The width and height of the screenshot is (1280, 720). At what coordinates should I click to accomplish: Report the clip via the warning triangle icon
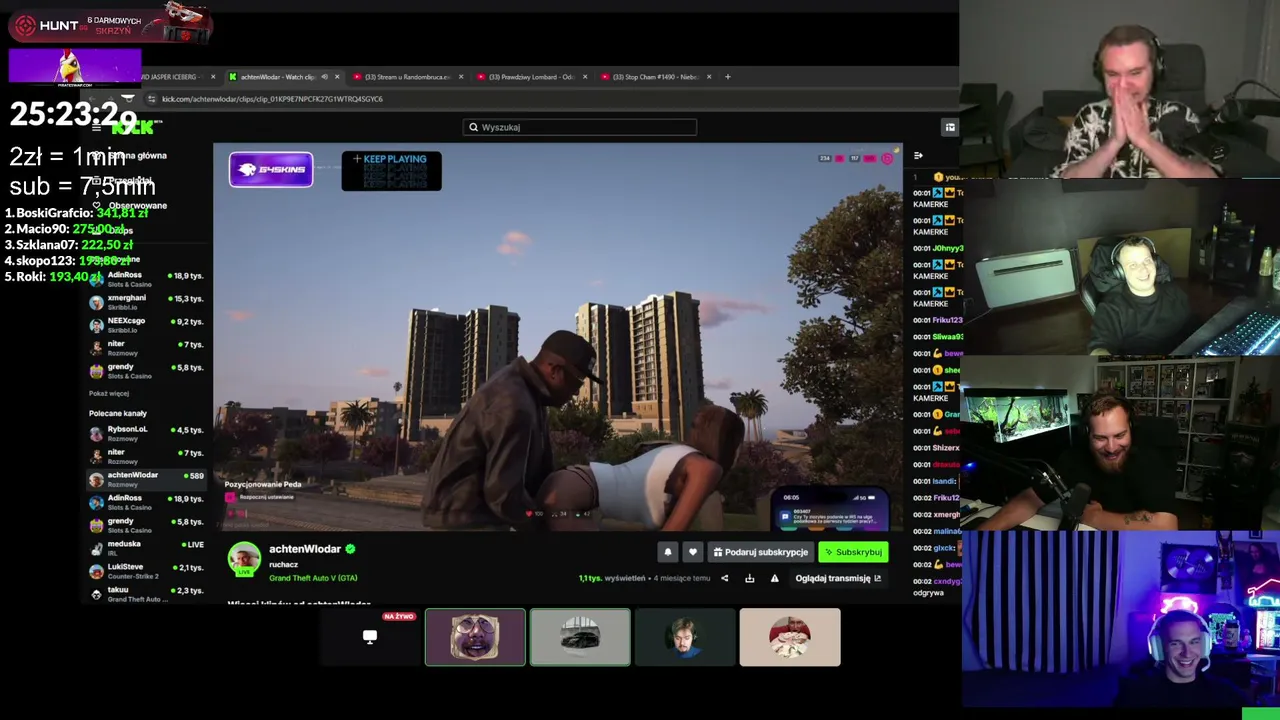[774, 578]
